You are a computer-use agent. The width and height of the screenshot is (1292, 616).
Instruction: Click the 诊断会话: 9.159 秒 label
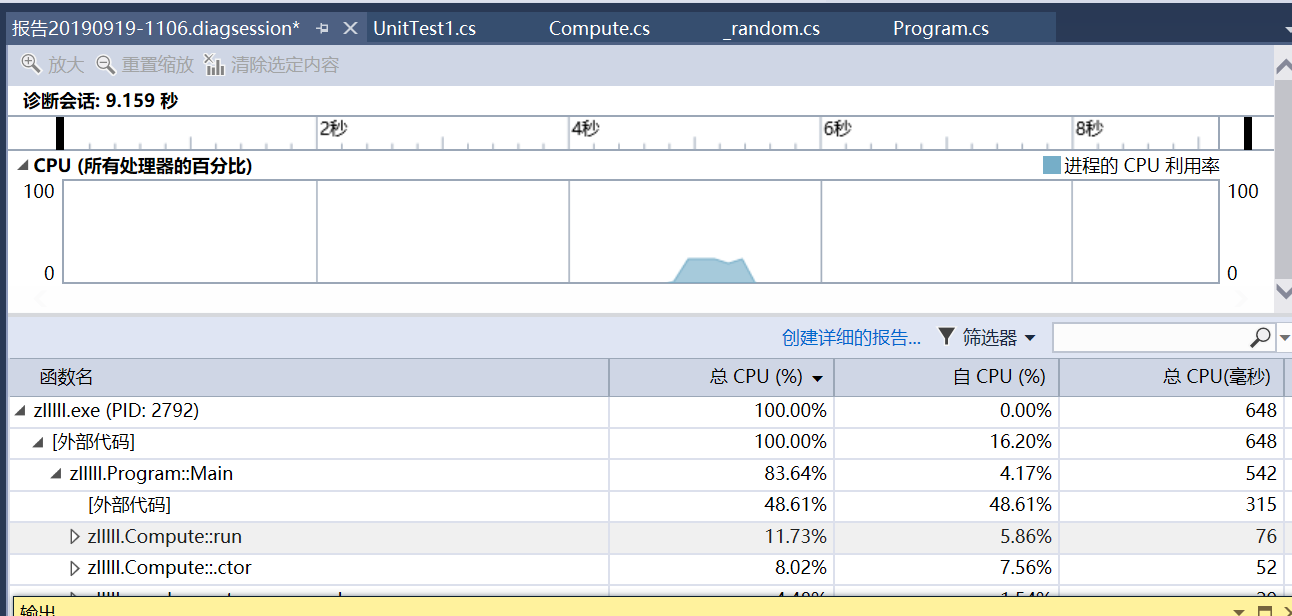101,101
